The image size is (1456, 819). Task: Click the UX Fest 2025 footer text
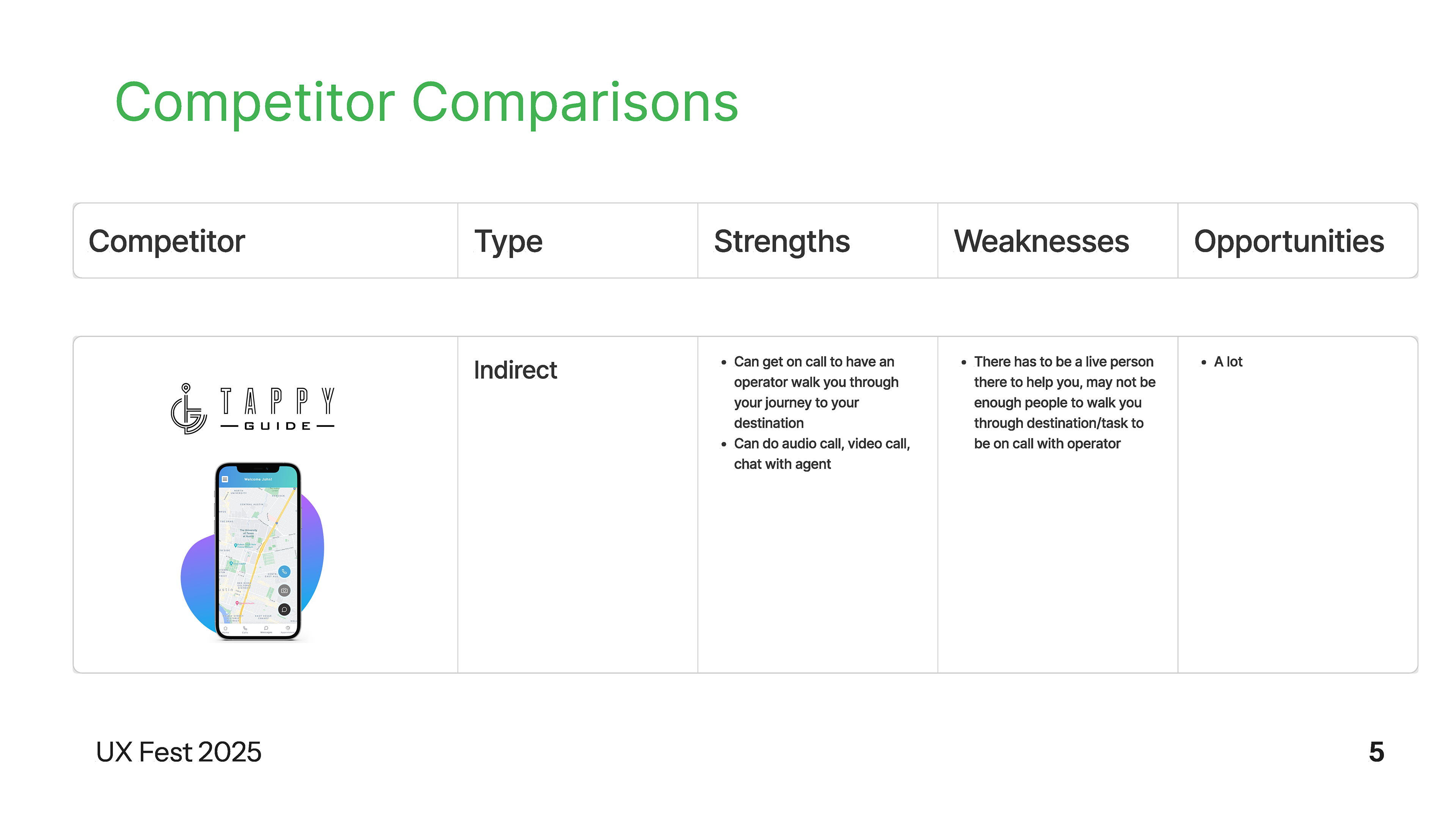[179, 752]
